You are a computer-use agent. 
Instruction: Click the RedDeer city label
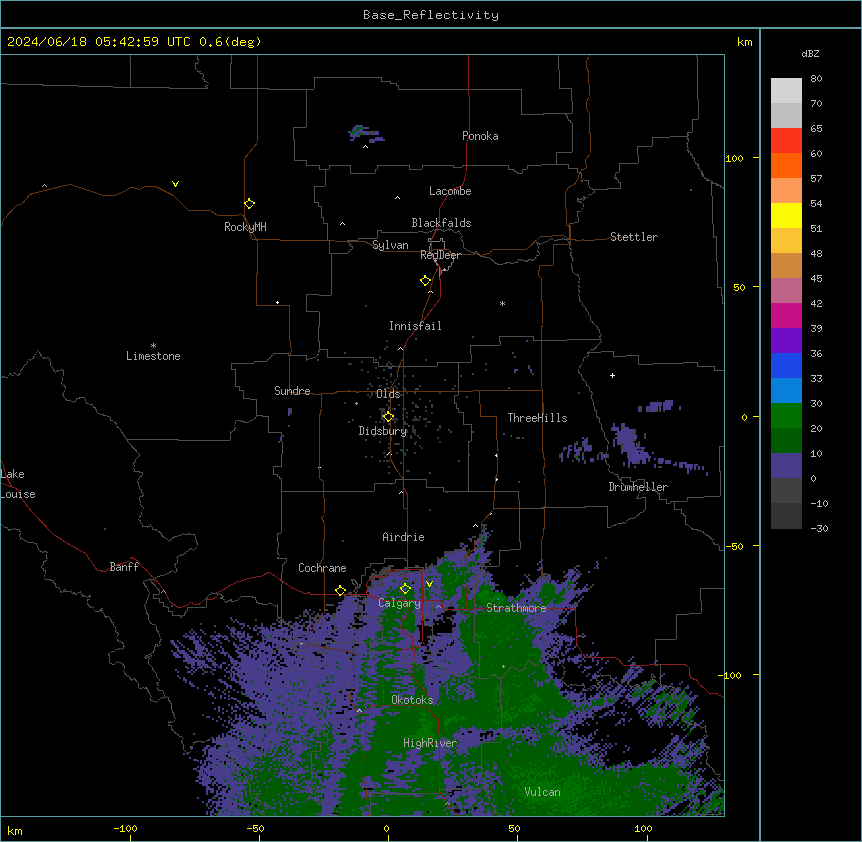pyautogui.click(x=440, y=255)
